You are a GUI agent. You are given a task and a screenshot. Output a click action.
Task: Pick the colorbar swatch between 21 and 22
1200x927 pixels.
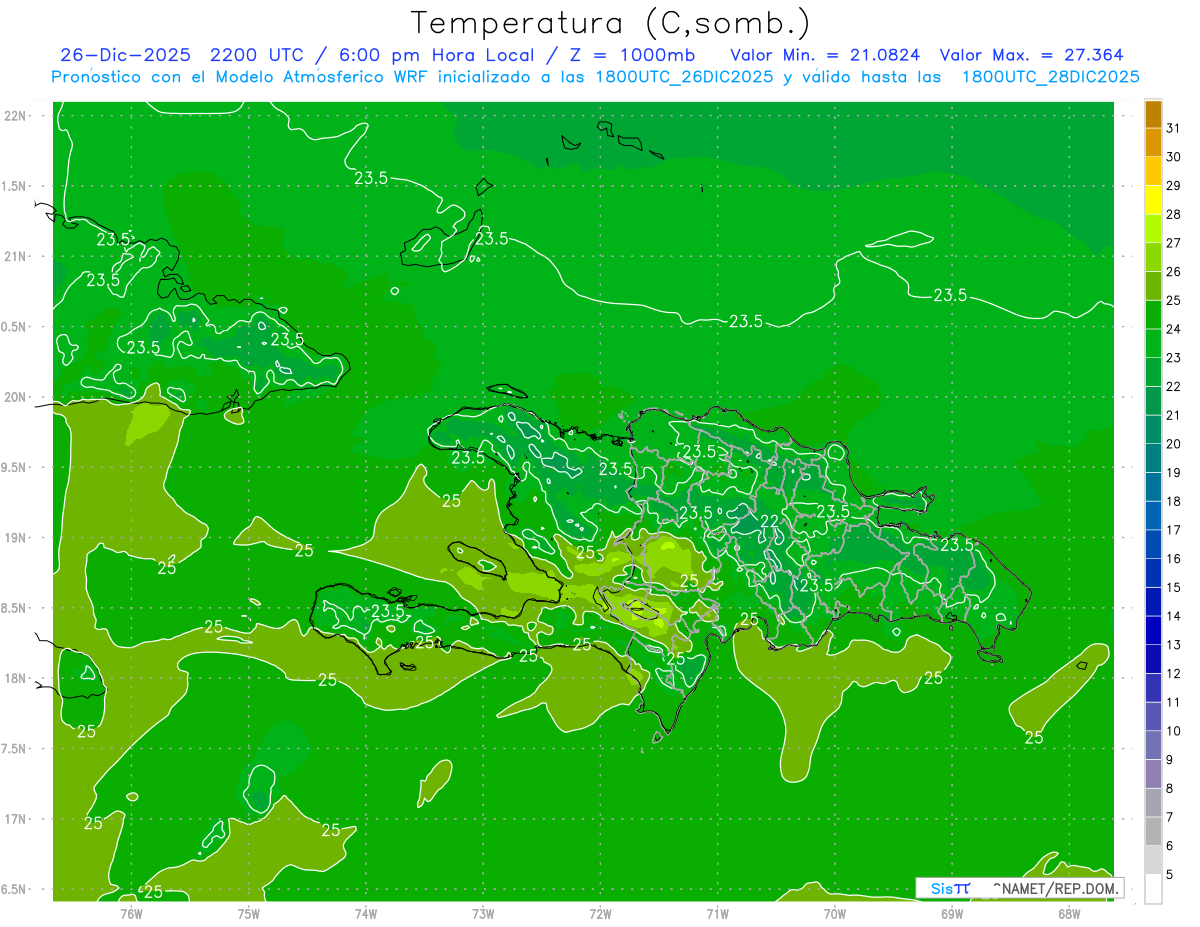coord(1153,401)
